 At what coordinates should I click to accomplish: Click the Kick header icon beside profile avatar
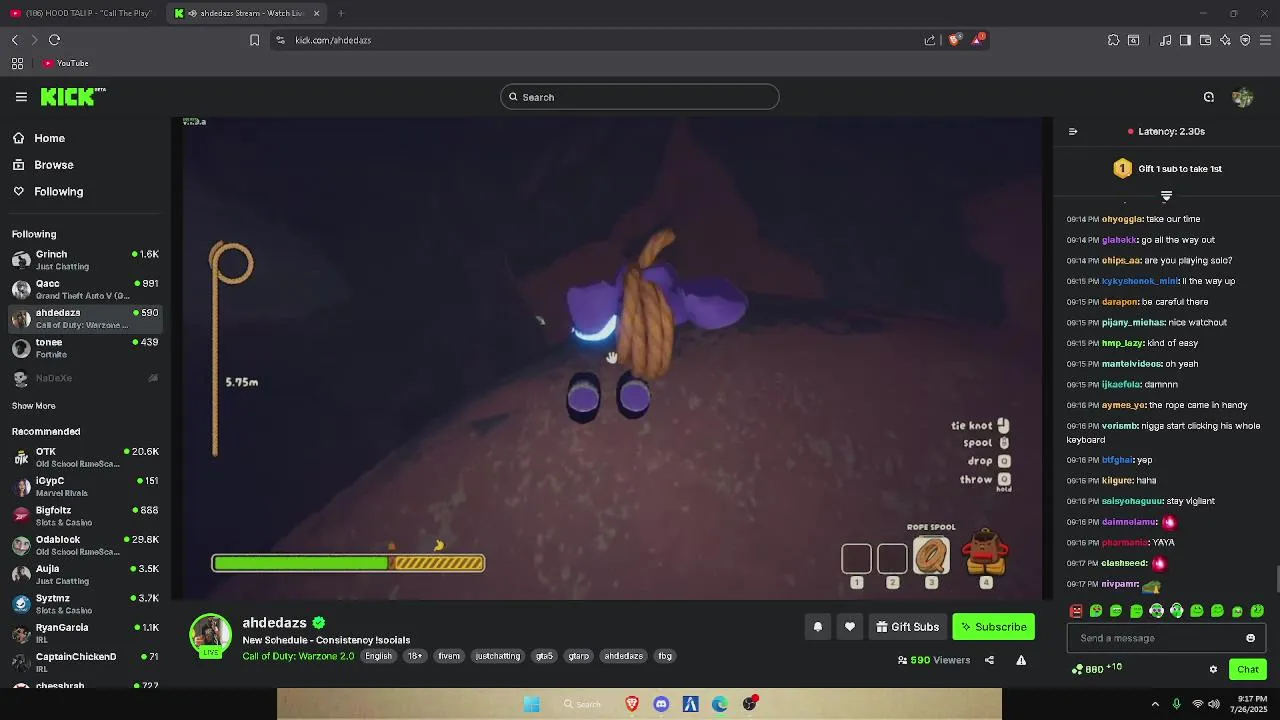[1209, 97]
